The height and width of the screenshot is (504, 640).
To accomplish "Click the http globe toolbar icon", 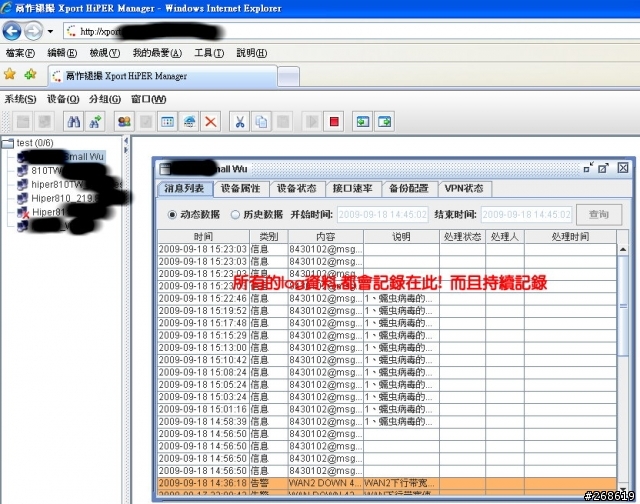I will pyautogui.click(x=189, y=122).
